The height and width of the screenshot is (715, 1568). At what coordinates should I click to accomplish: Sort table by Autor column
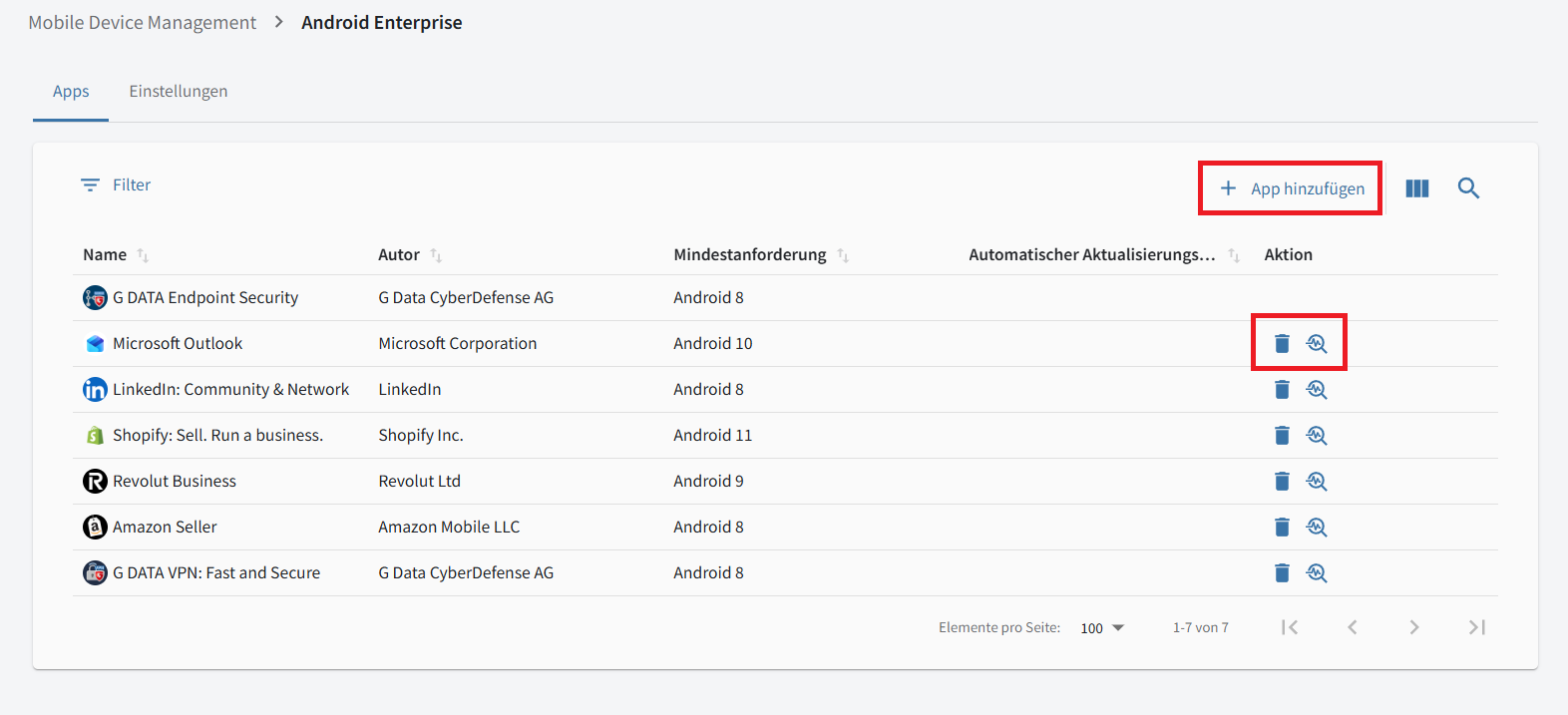tap(436, 256)
